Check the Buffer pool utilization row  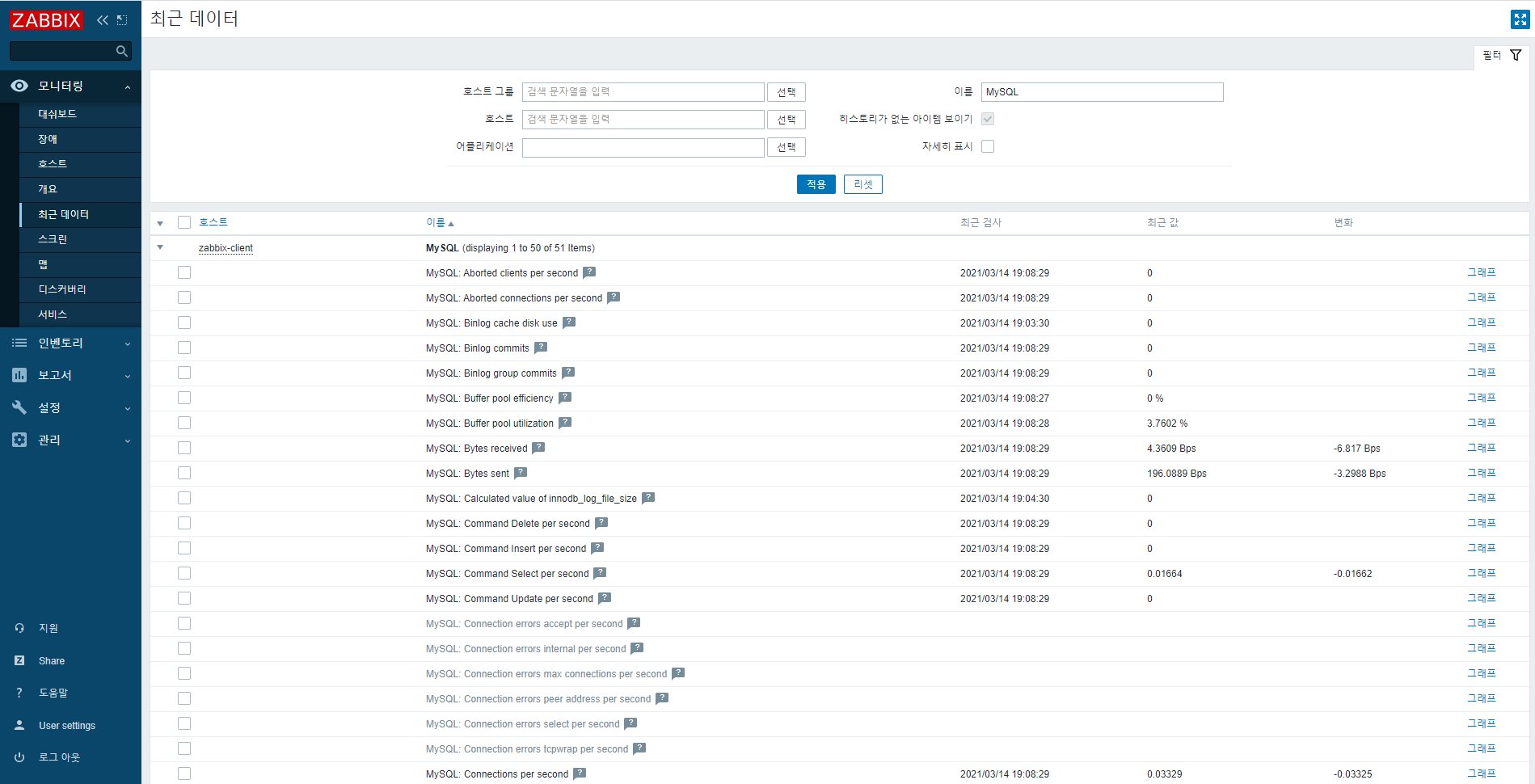point(184,423)
